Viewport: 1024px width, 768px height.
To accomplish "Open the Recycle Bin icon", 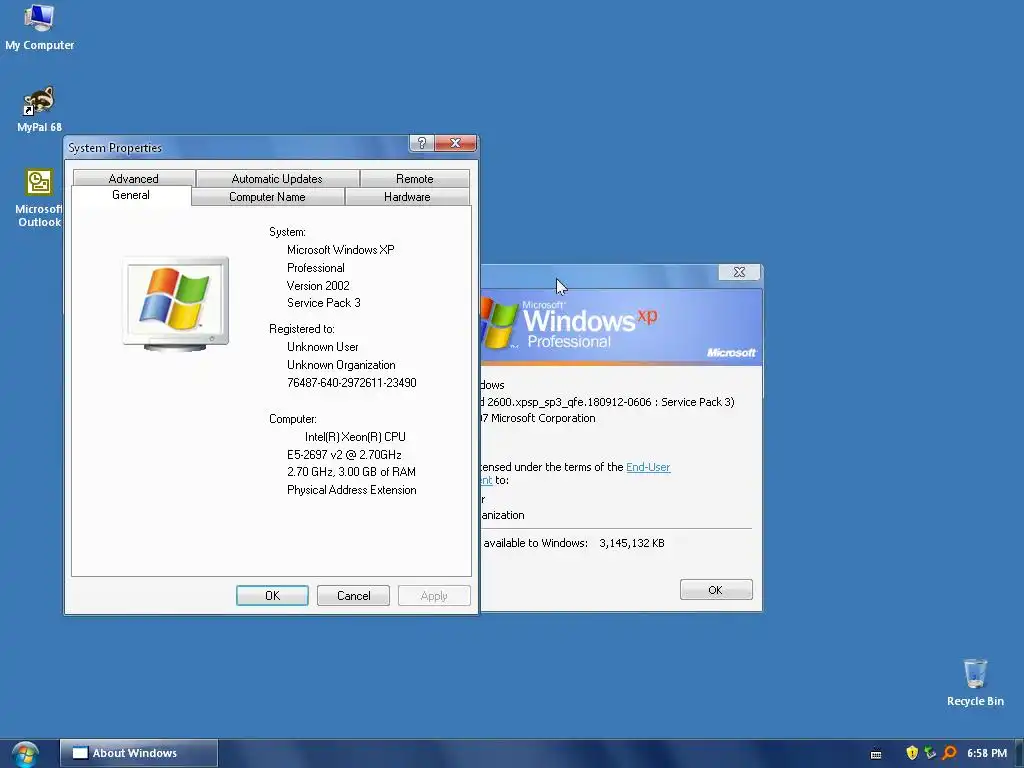I will 975,682.
